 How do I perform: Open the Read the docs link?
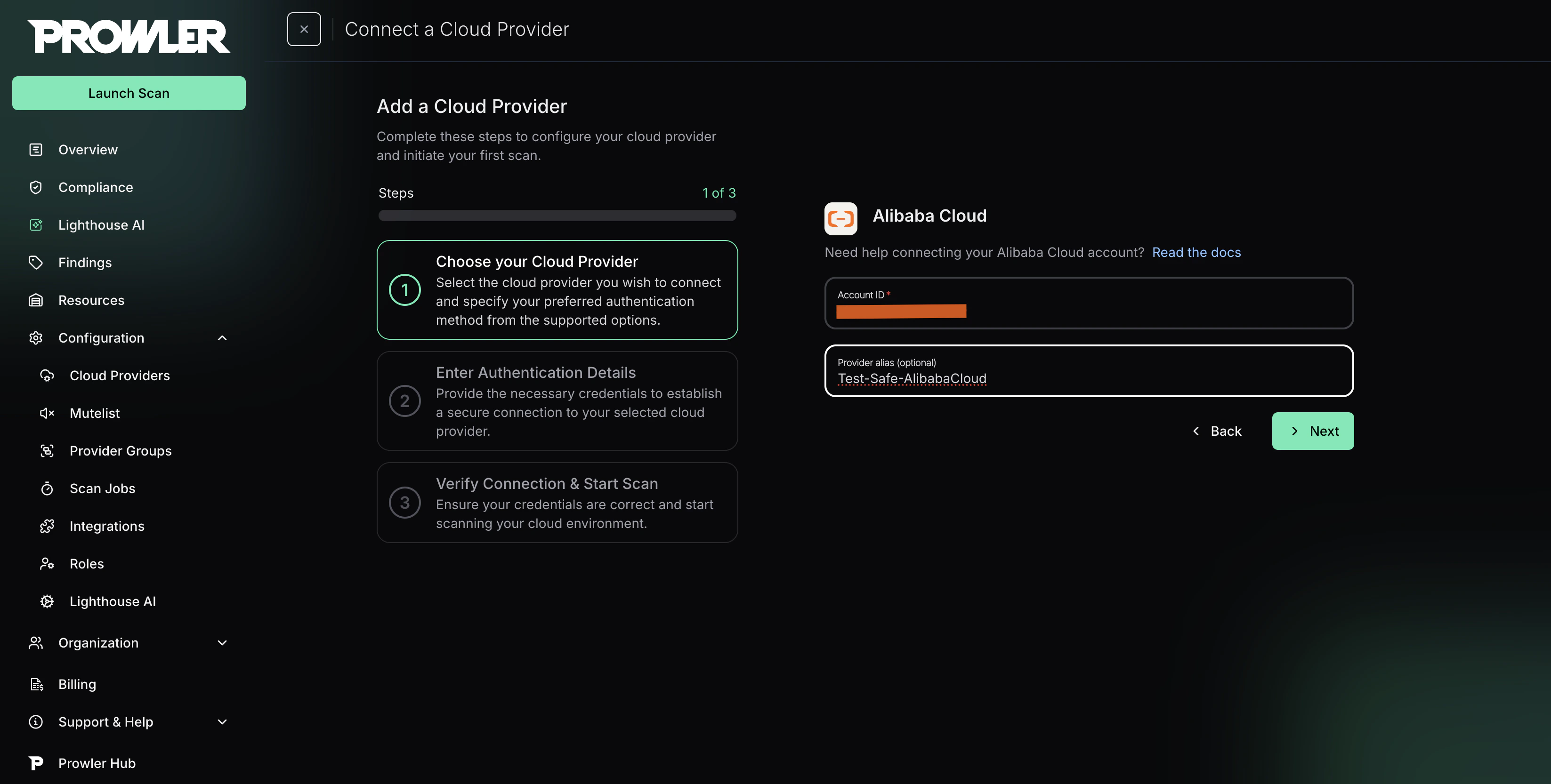pyautogui.click(x=1196, y=253)
